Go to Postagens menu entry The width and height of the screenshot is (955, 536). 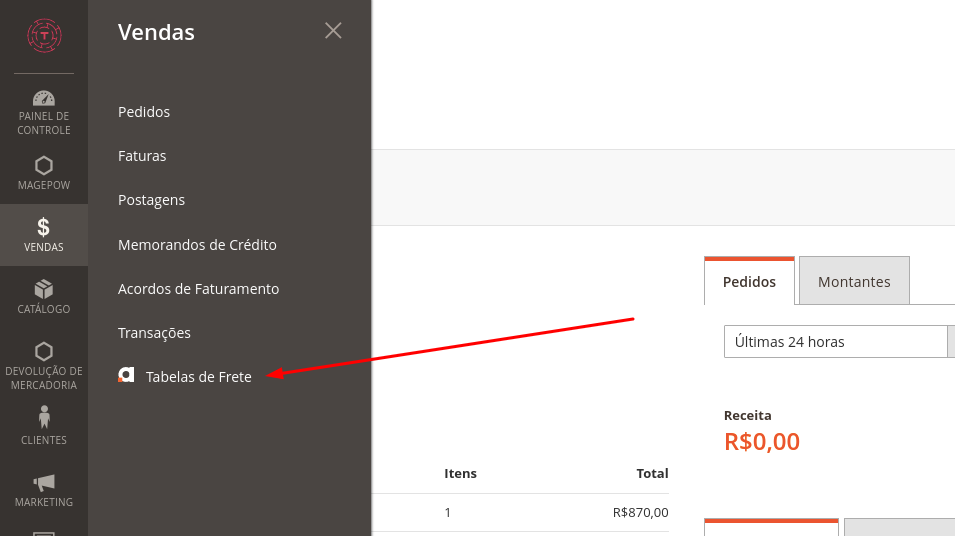(151, 200)
